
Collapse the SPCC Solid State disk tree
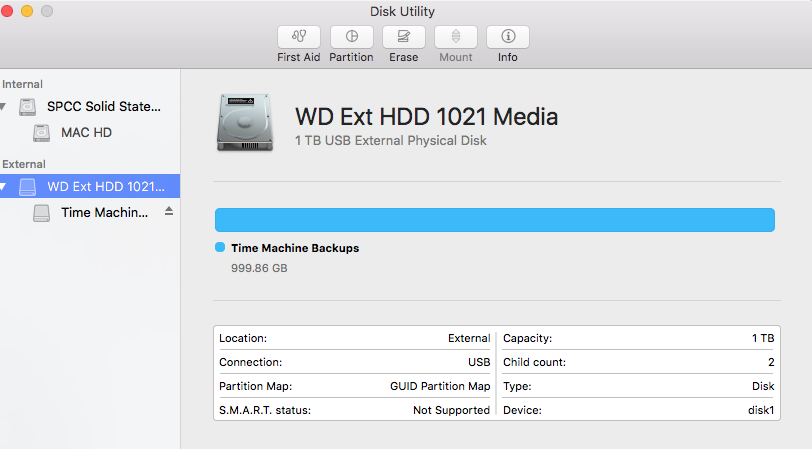tap(4, 107)
